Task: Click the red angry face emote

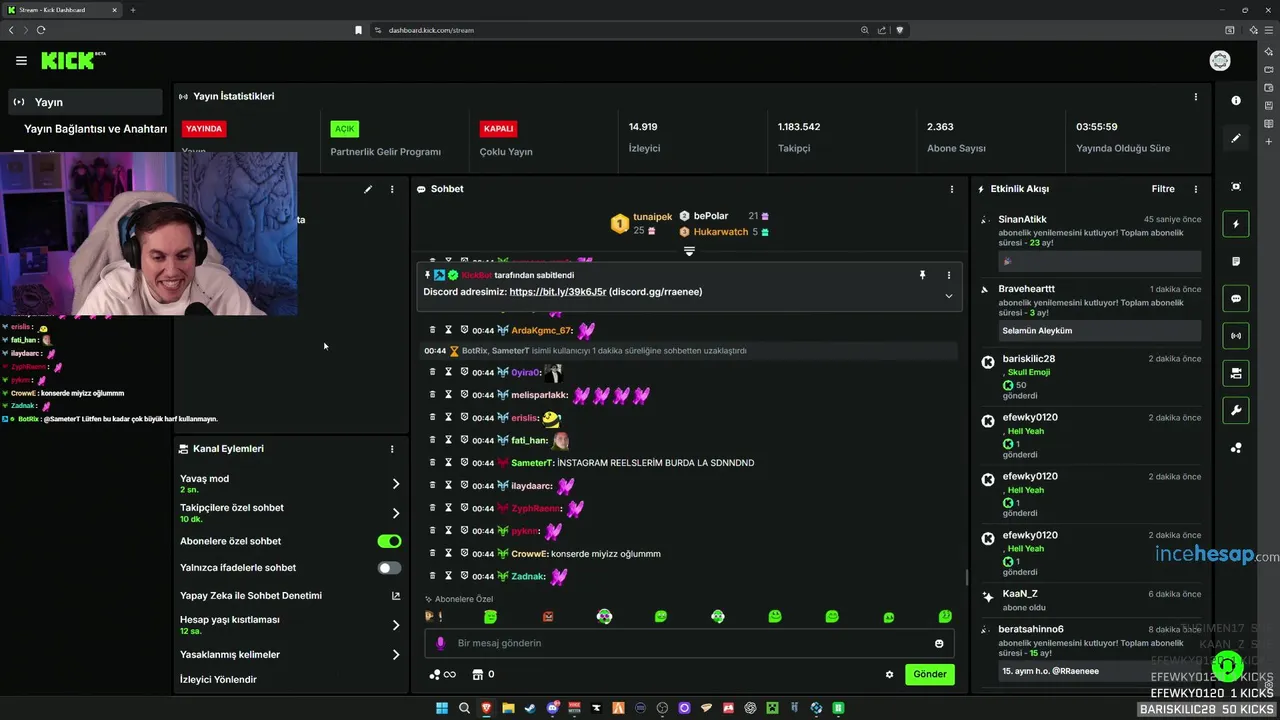Action: pos(547,617)
